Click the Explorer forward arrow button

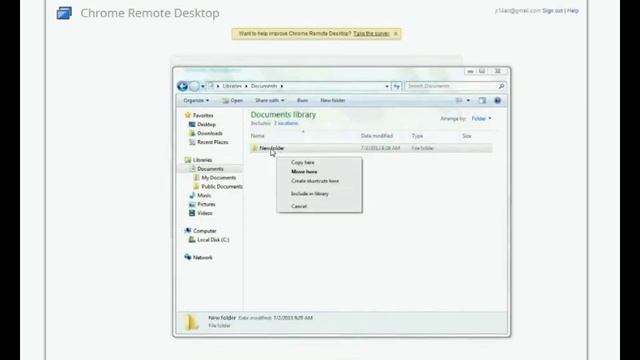pos(194,86)
